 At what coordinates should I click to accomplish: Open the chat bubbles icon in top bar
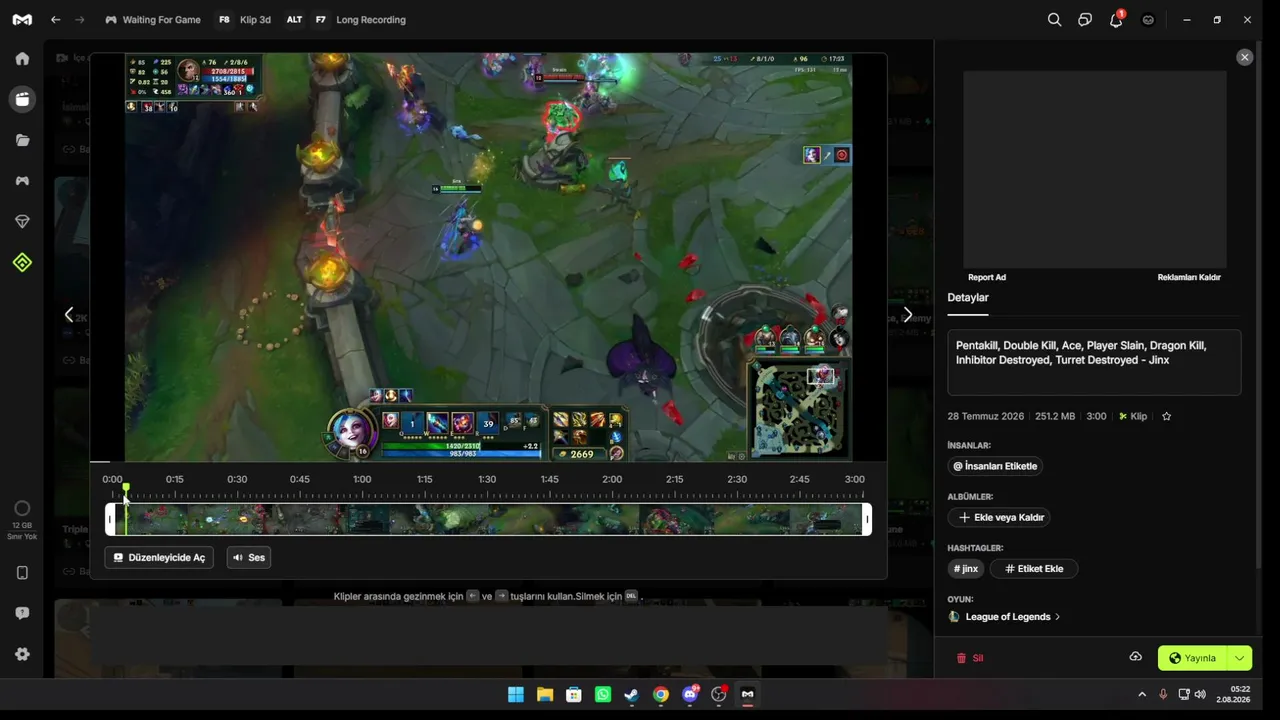pos(1085,20)
